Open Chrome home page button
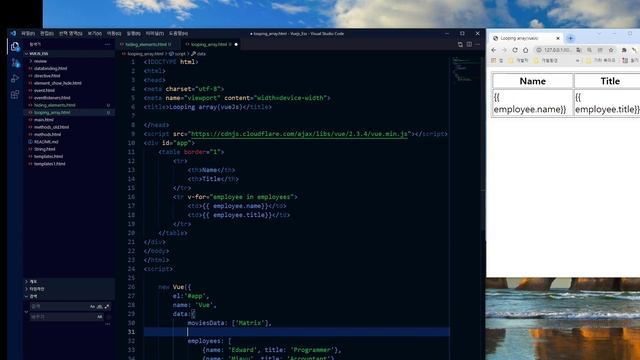640x360 pixels. (526, 50)
